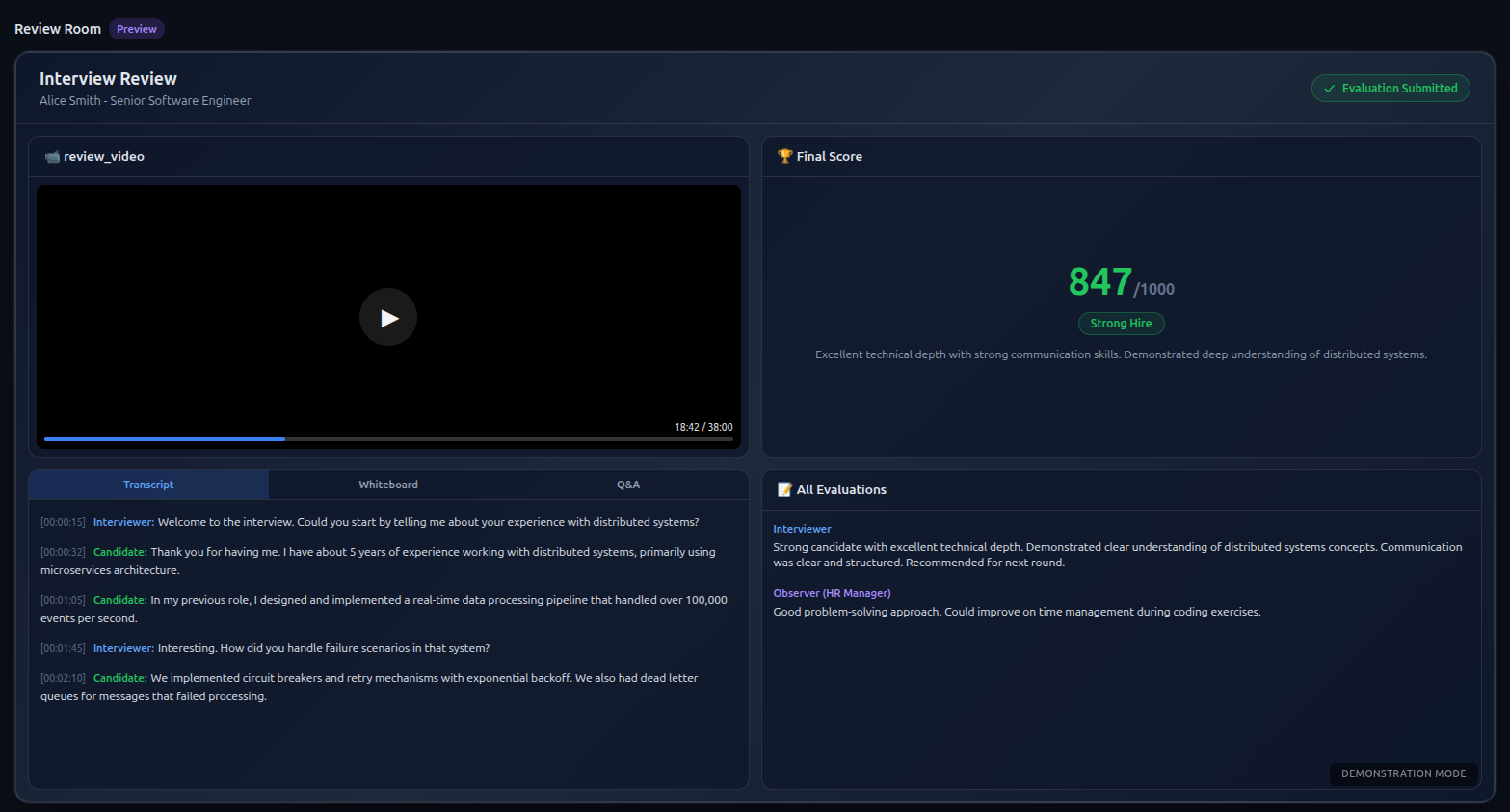Click the notepad icon beside All Evaluations

coord(784,489)
